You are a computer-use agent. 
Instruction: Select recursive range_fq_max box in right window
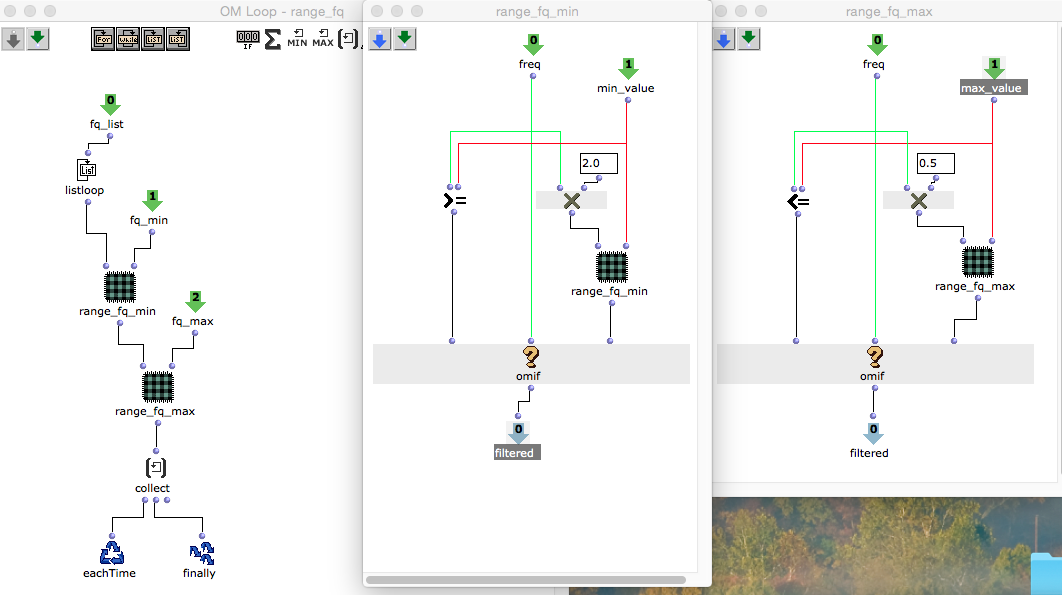point(978,262)
